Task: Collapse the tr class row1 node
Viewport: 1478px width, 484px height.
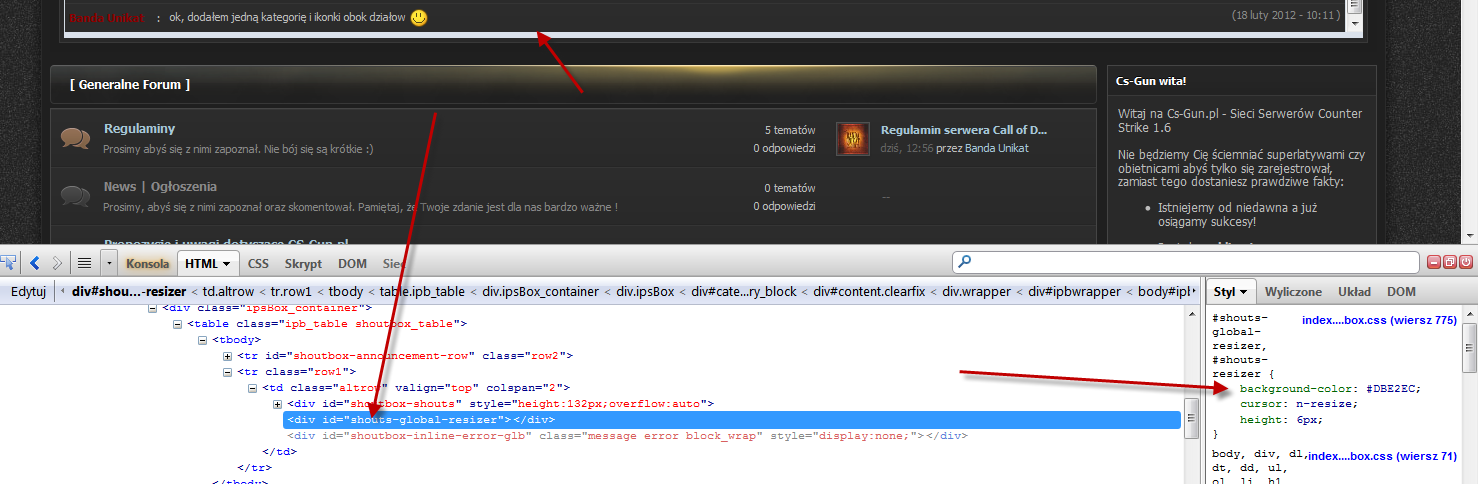Action: [x=228, y=372]
